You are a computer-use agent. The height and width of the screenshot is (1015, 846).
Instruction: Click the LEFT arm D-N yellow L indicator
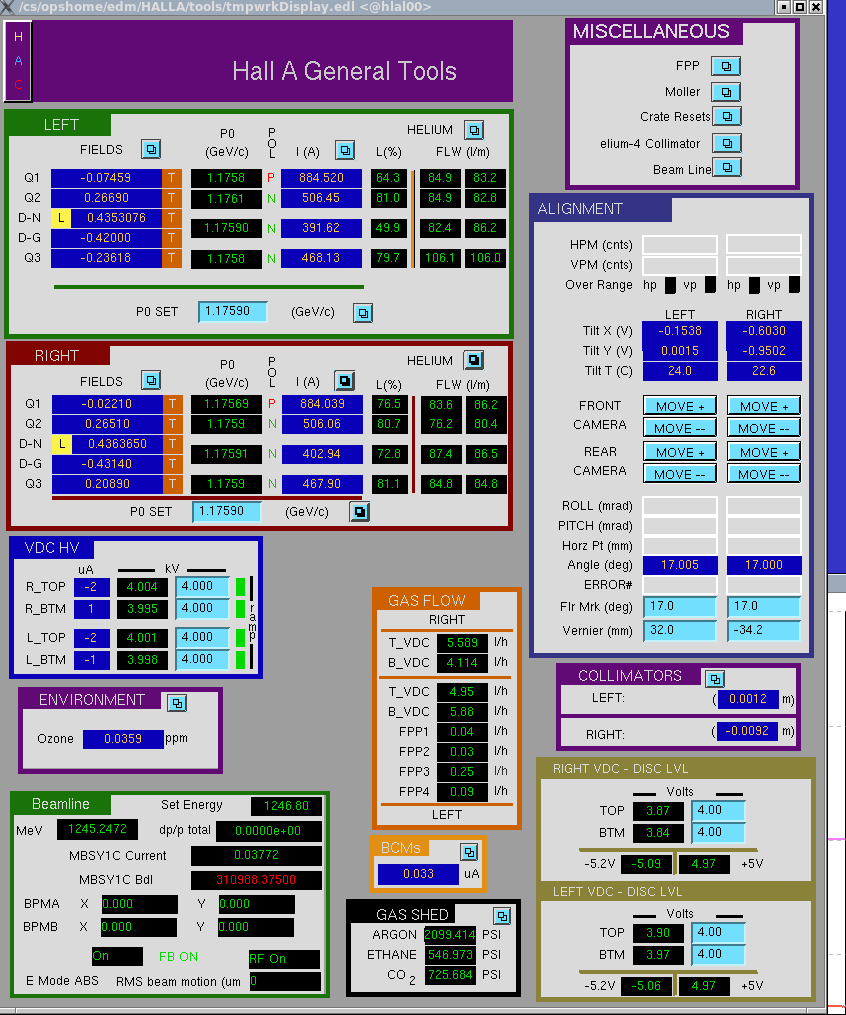pyautogui.click(x=61, y=218)
